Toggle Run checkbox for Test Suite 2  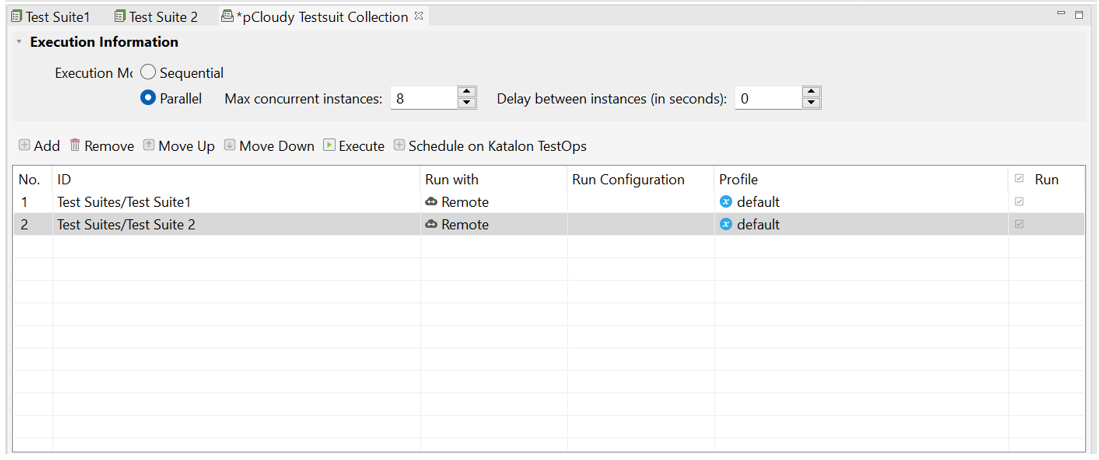1019,225
